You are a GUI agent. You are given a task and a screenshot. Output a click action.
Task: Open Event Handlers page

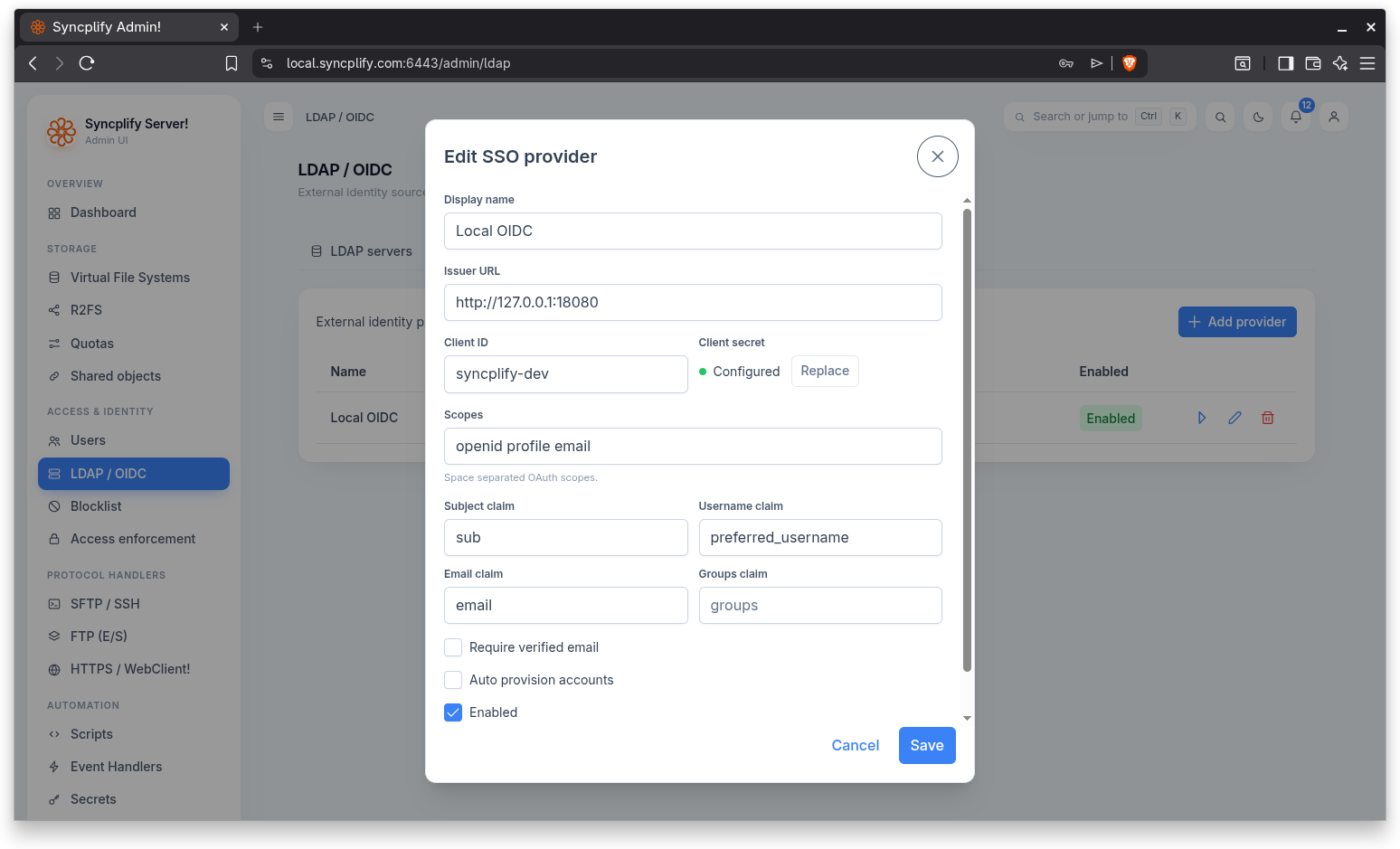[x=134, y=767]
